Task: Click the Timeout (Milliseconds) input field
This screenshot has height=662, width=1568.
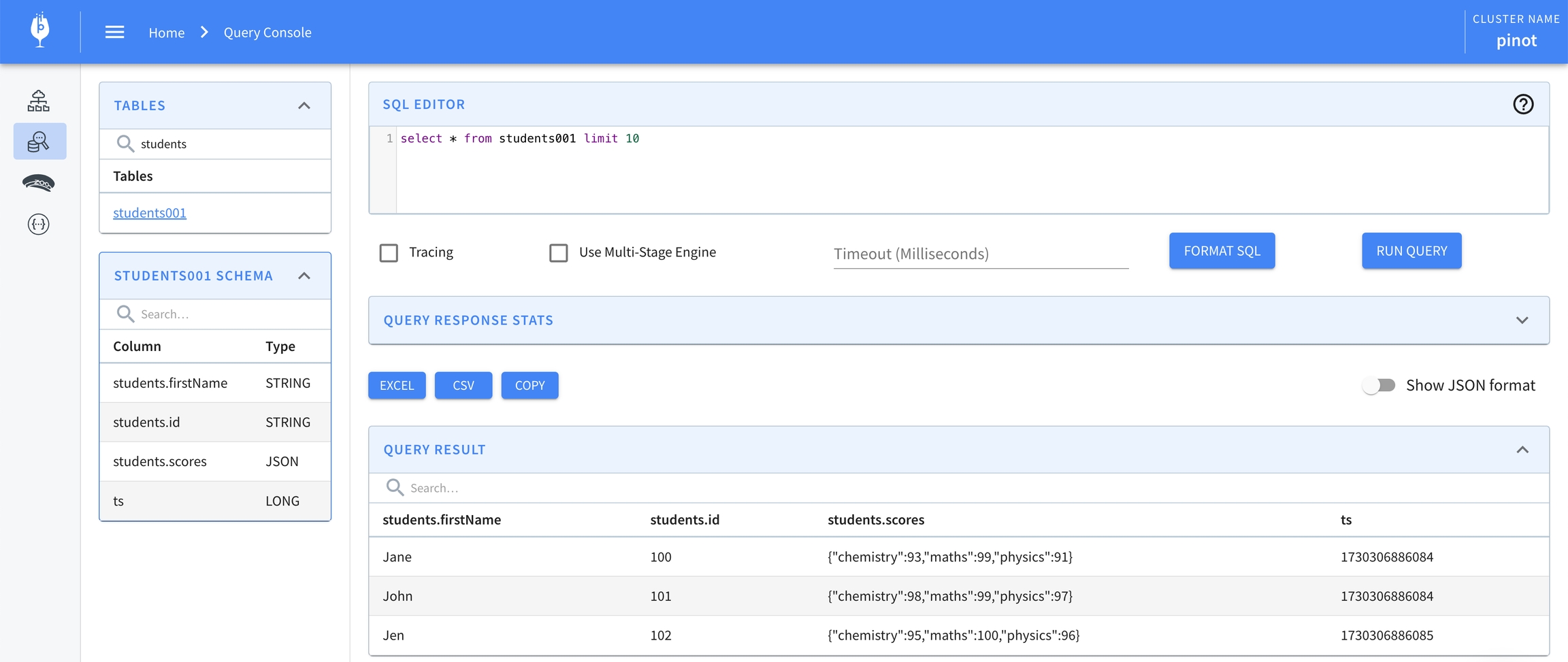Action: click(x=980, y=253)
